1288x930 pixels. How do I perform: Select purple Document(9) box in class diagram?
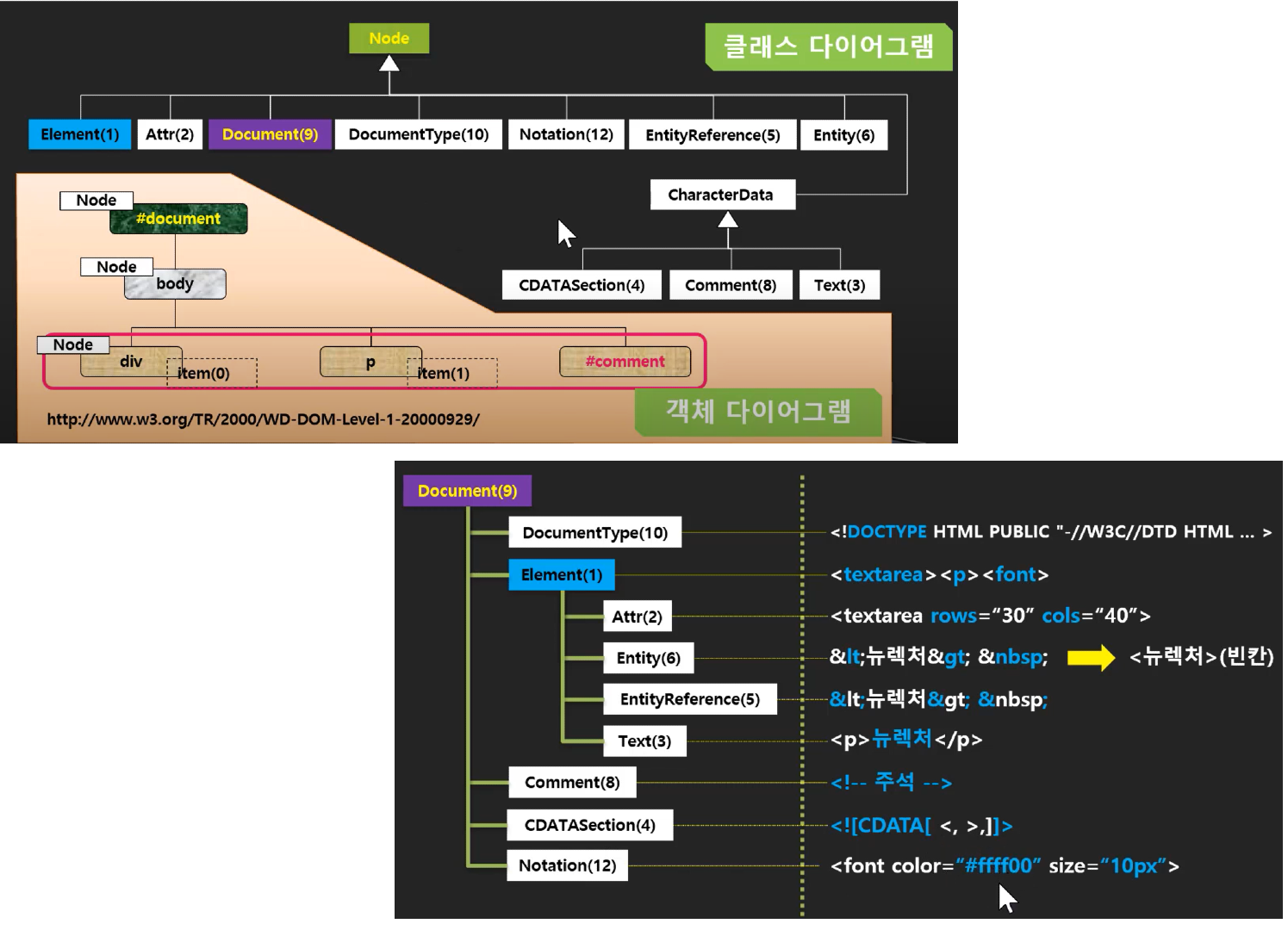click(271, 134)
